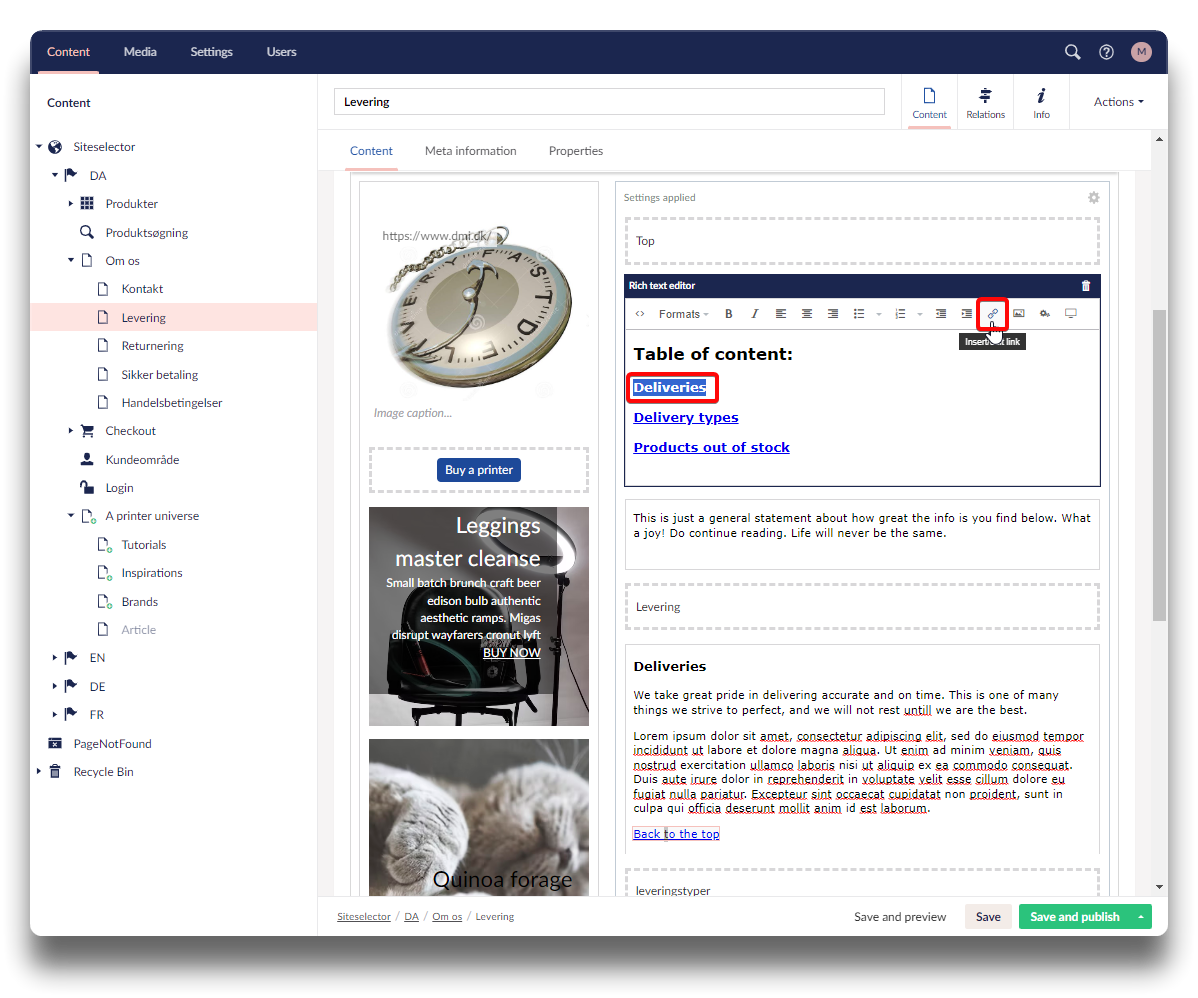This screenshot has height=998, width=1198.
Task: Click the Buy a printer button
Action: tap(479, 470)
